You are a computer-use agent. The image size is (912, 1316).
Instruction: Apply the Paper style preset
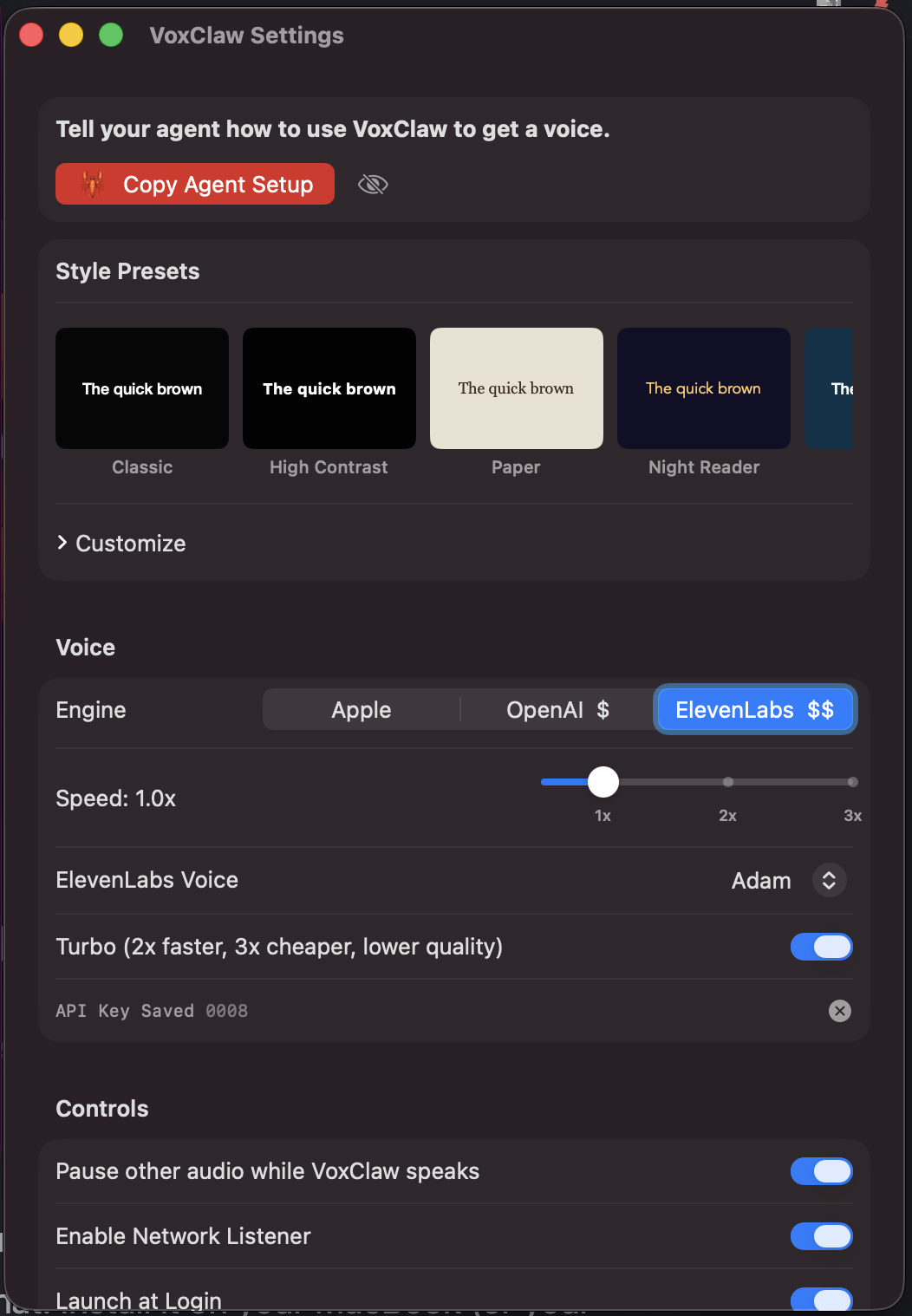click(x=516, y=388)
